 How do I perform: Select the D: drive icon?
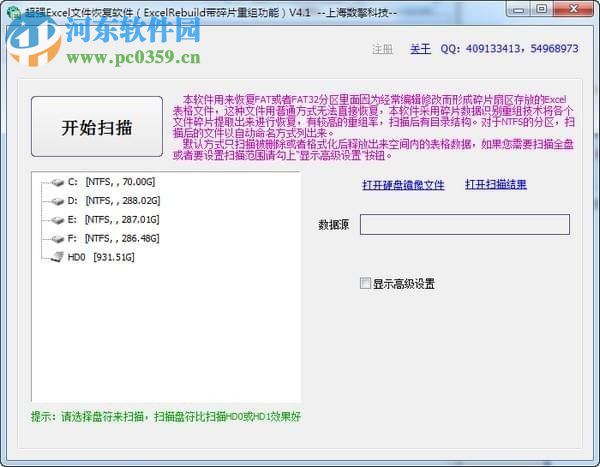tap(57, 201)
